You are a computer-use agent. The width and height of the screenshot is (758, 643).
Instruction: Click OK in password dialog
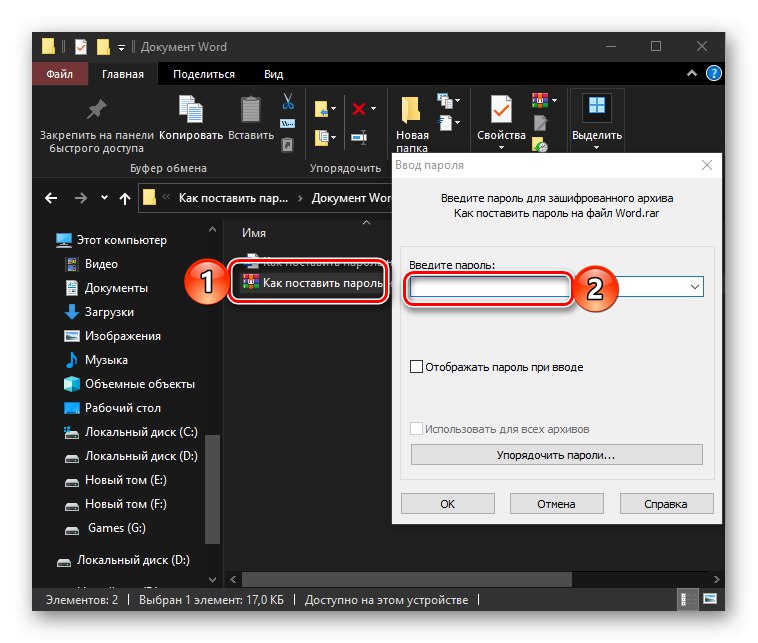[448, 504]
